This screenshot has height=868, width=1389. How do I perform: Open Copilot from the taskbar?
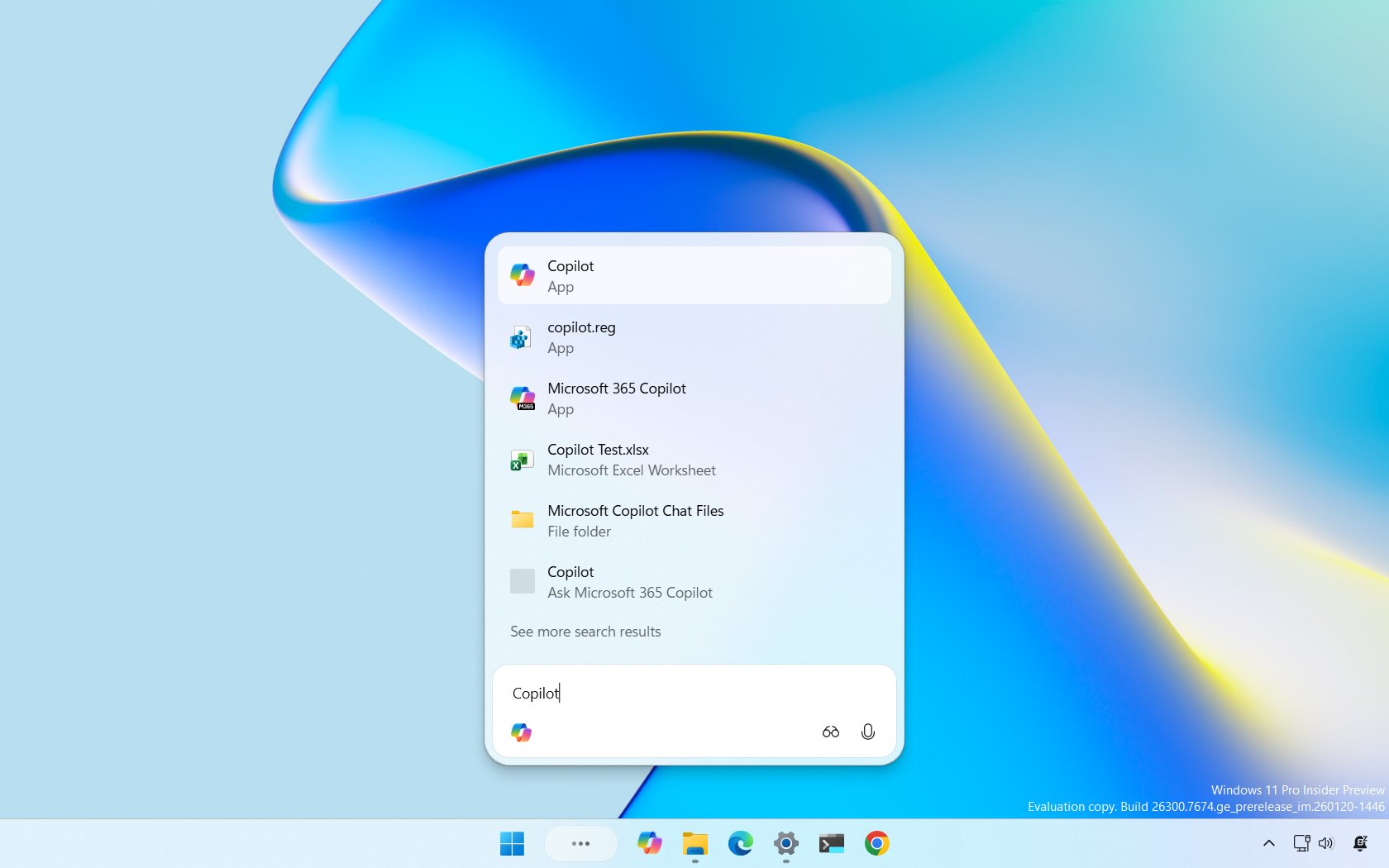pyautogui.click(x=650, y=843)
